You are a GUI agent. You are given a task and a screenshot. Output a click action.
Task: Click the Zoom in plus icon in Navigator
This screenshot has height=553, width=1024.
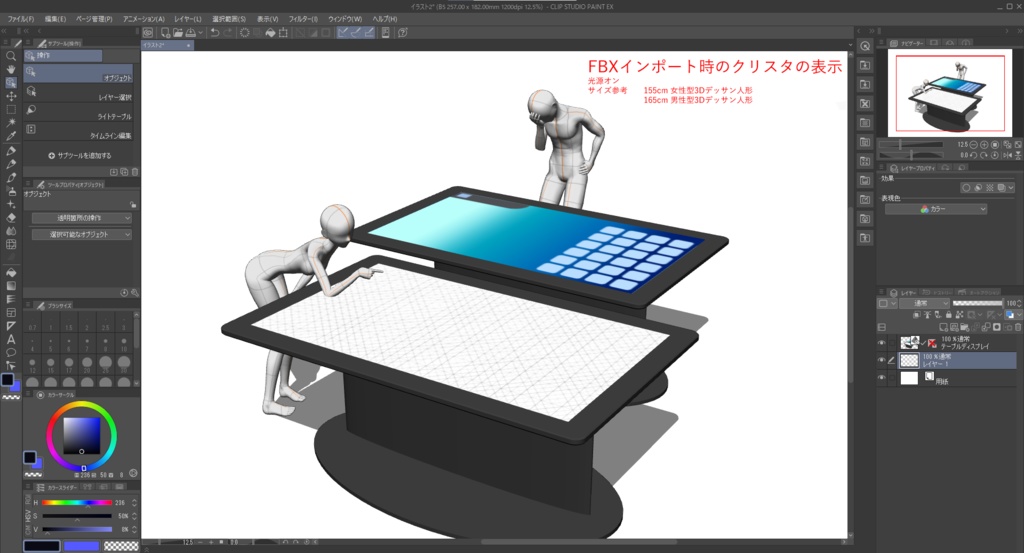tap(984, 145)
